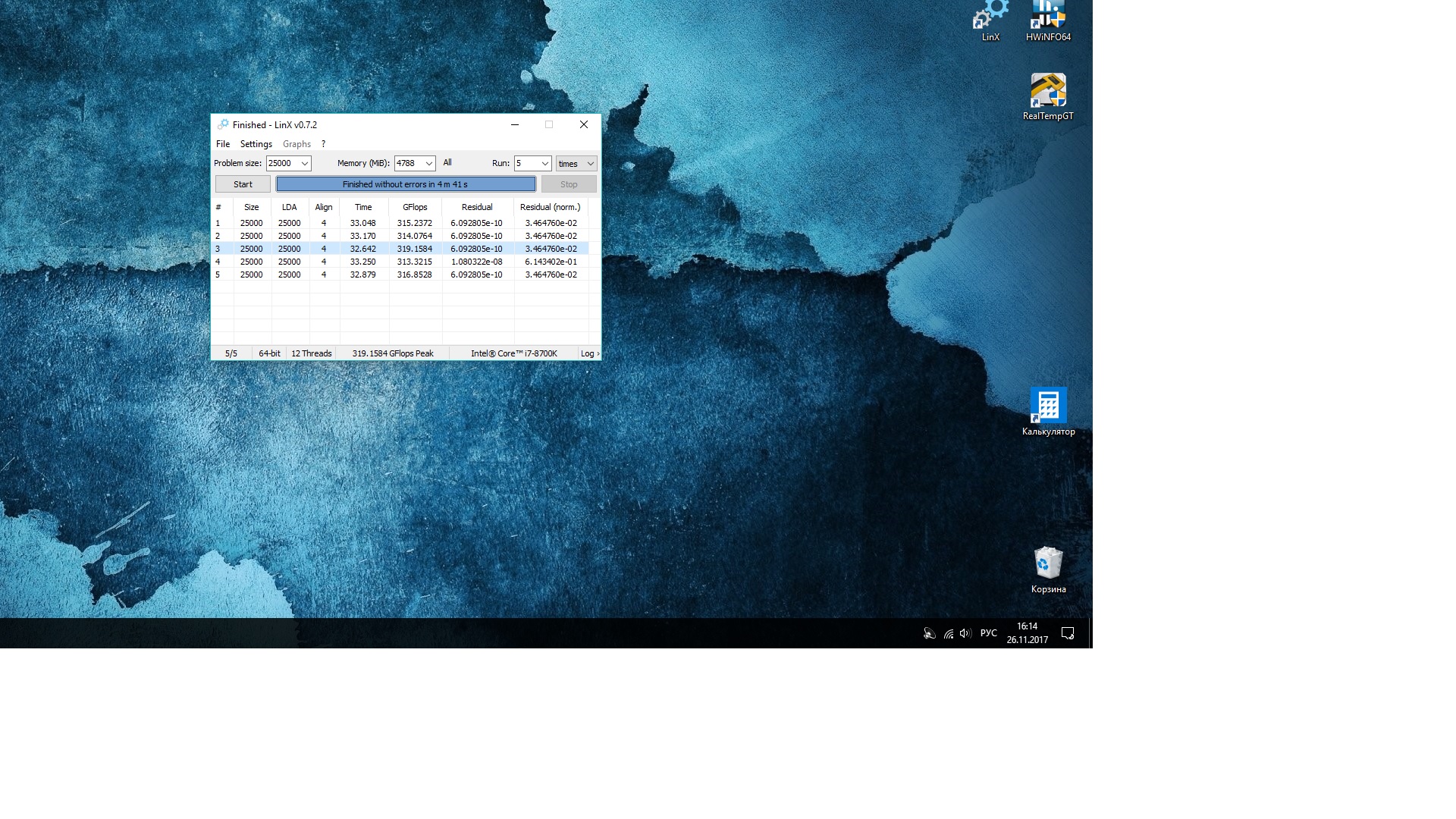This screenshot has width=1456, height=819.
Task: Open the Action Center notification icon
Action: [x=1068, y=633]
